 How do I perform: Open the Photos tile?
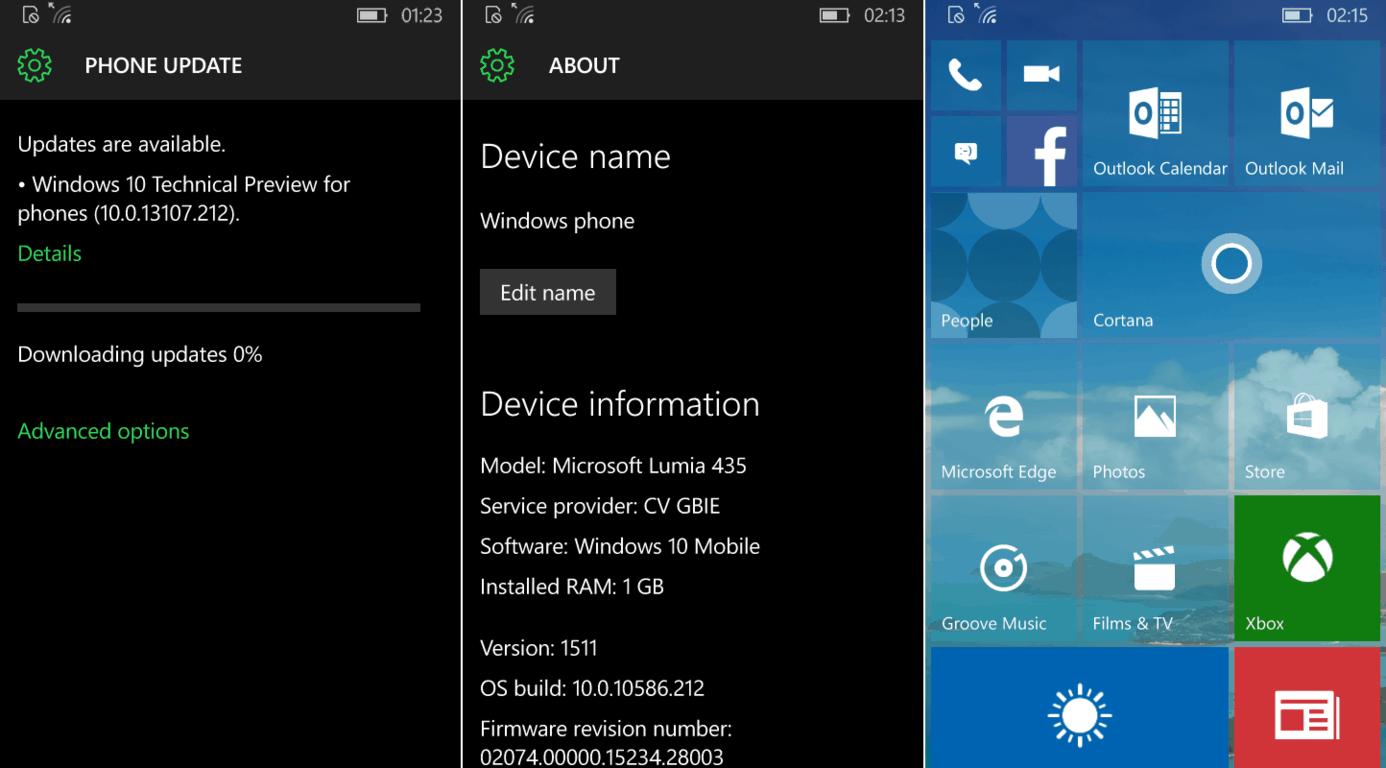click(1156, 417)
